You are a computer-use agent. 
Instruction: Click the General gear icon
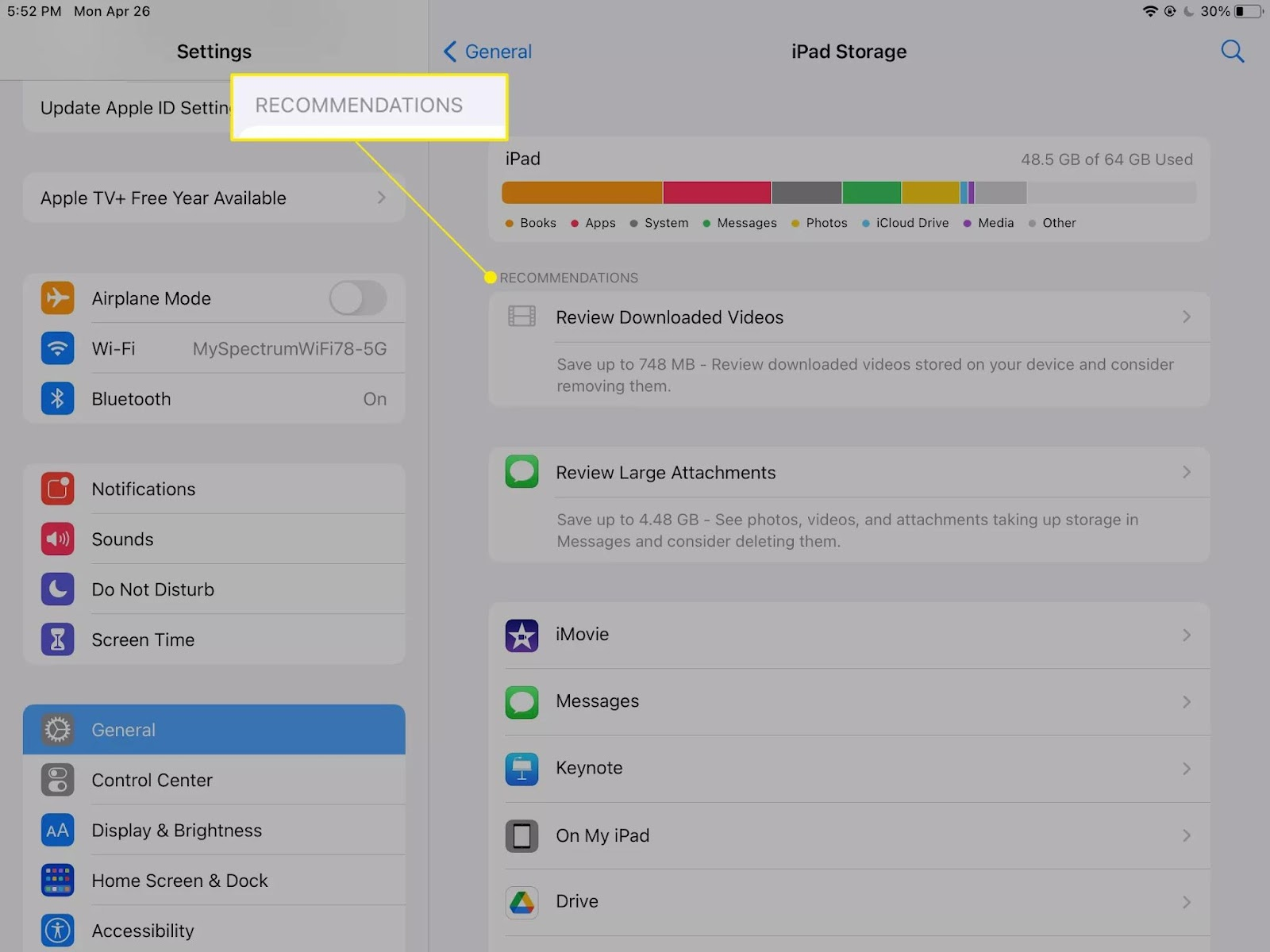57,730
